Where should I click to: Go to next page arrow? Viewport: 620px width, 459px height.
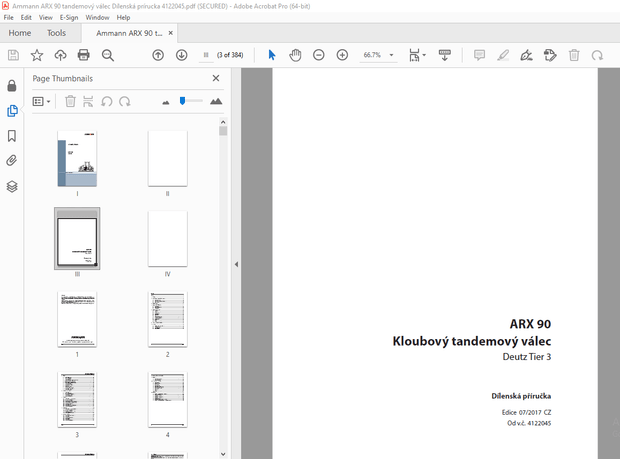click(181, 55)
